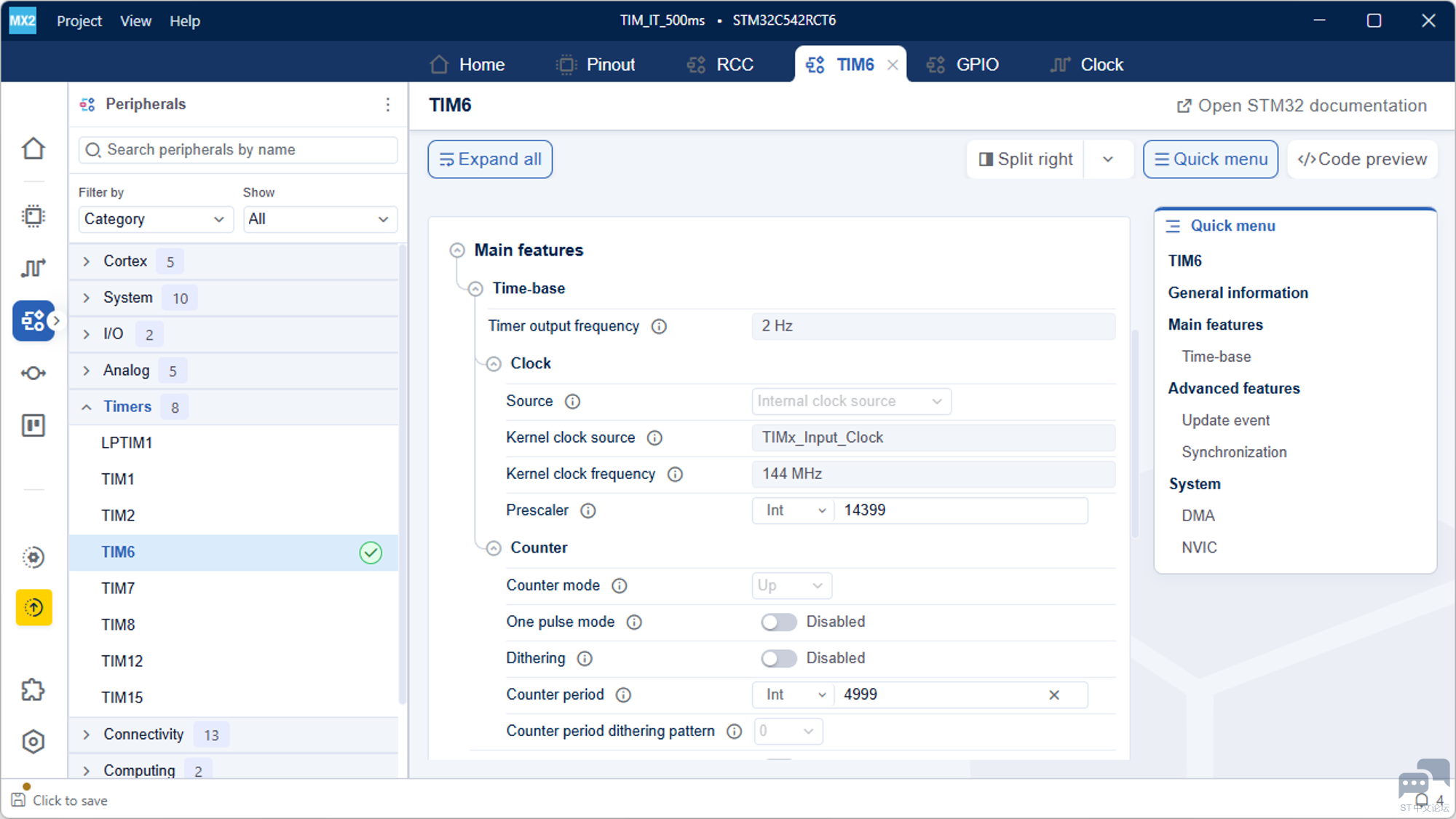Open the Pinout chip icon in sidebar

[33, 216]
